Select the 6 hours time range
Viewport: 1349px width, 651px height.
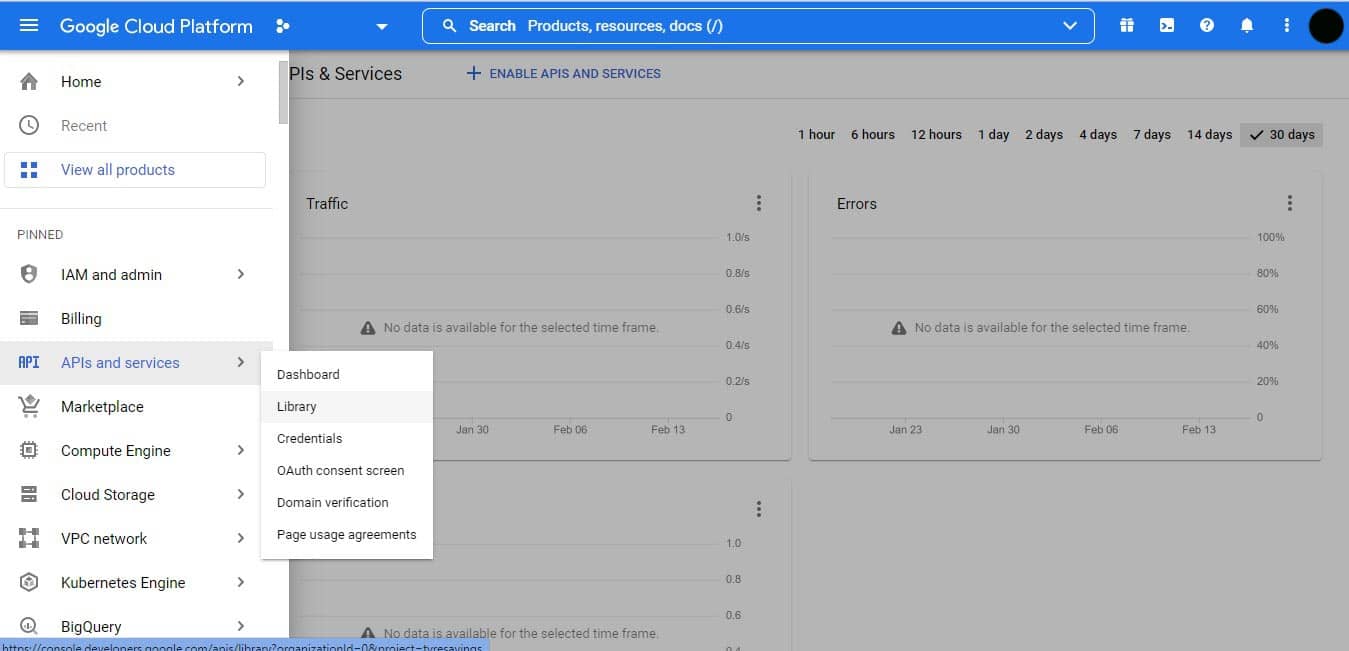click(873, 135)
